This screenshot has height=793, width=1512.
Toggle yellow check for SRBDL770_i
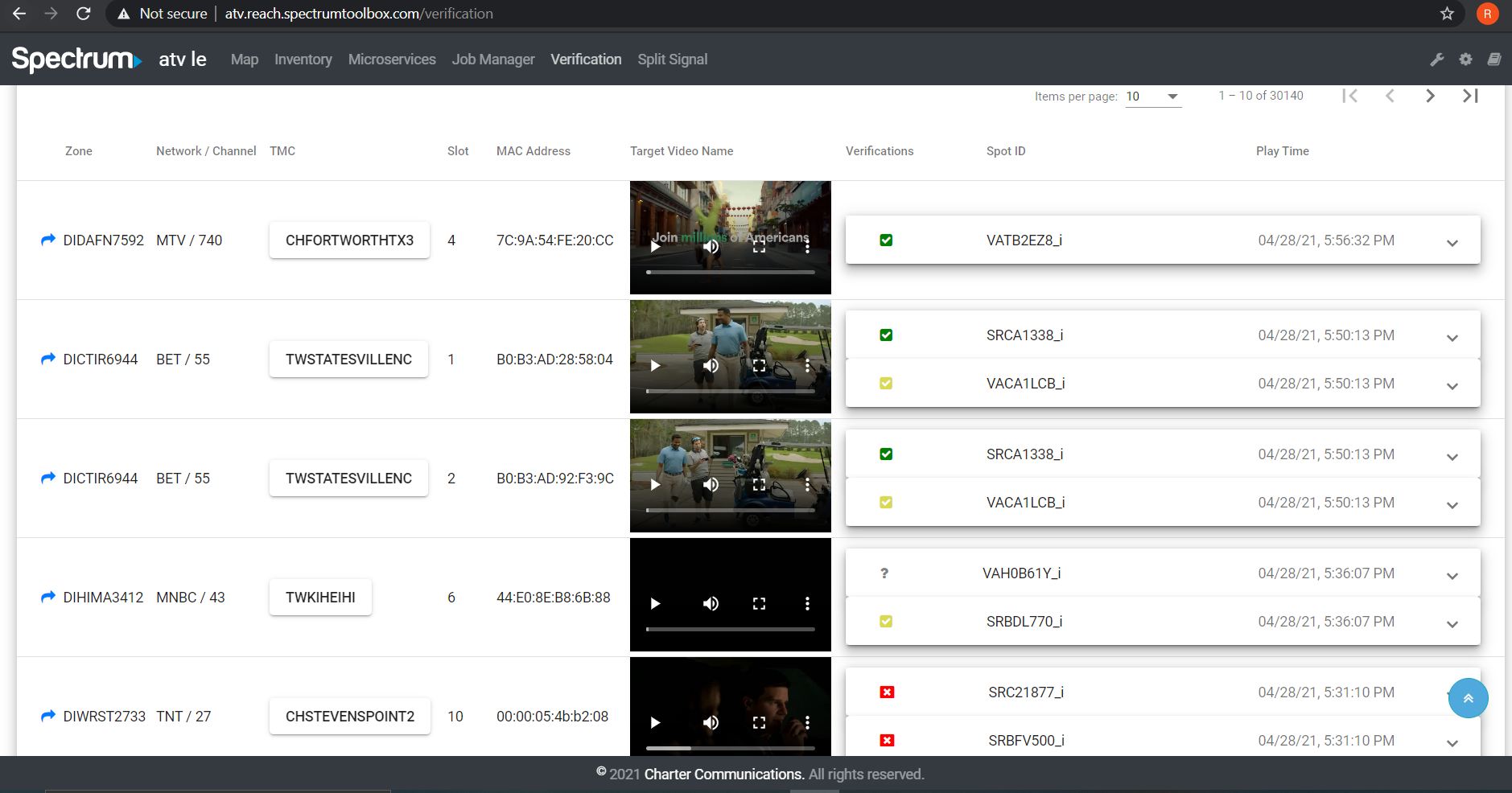pyautogui.click(x=886, y=621)
